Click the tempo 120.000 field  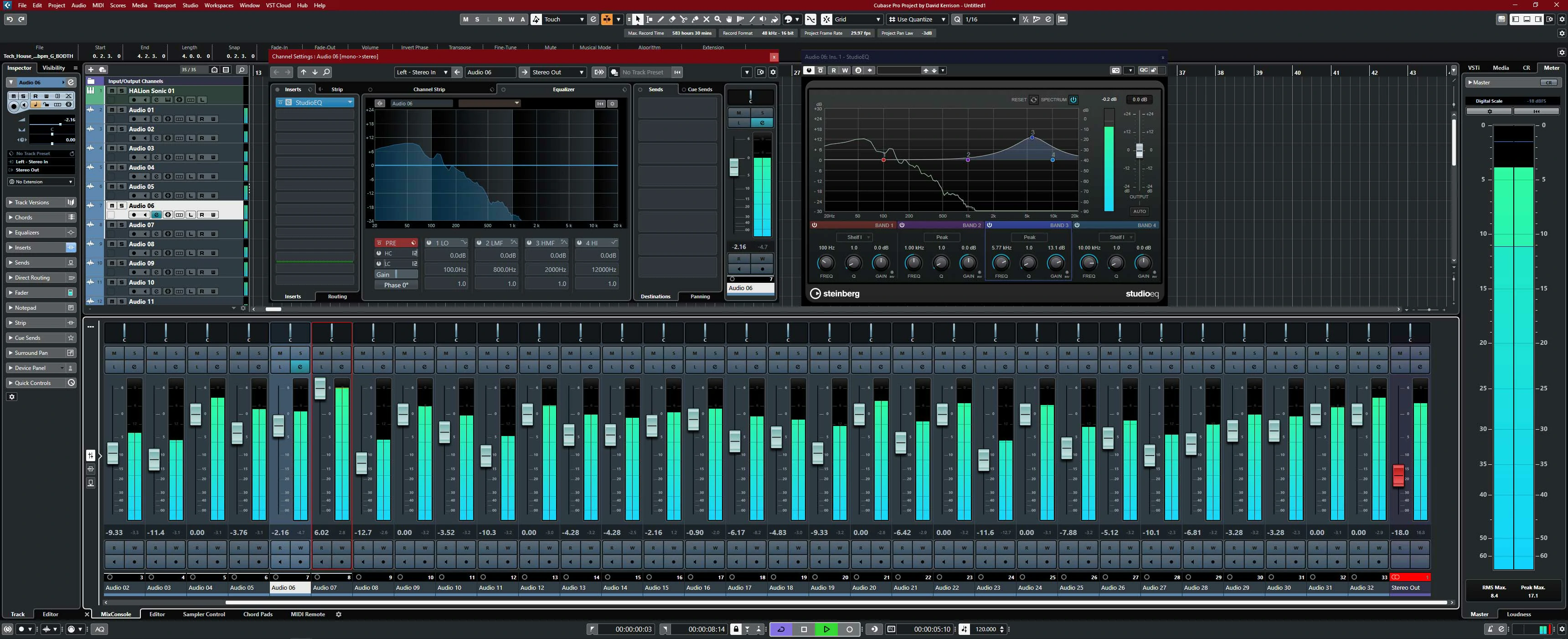985,629
